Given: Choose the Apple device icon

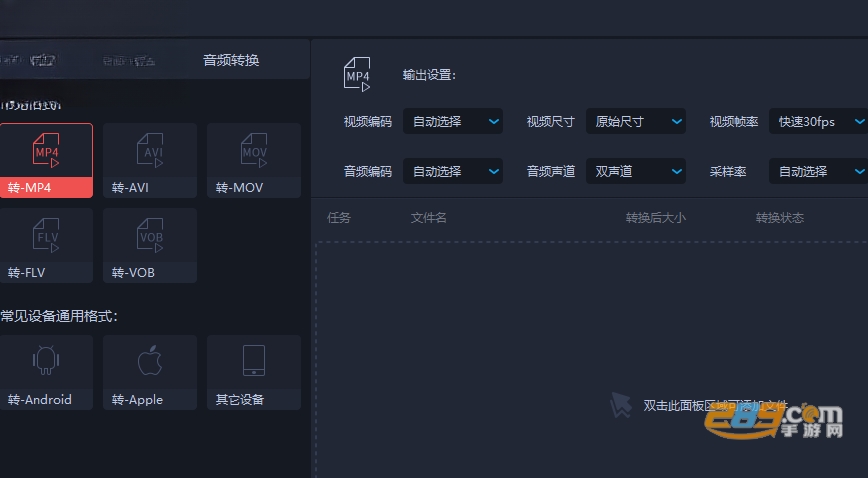Looking at the screenshot, I should [150, 360].
